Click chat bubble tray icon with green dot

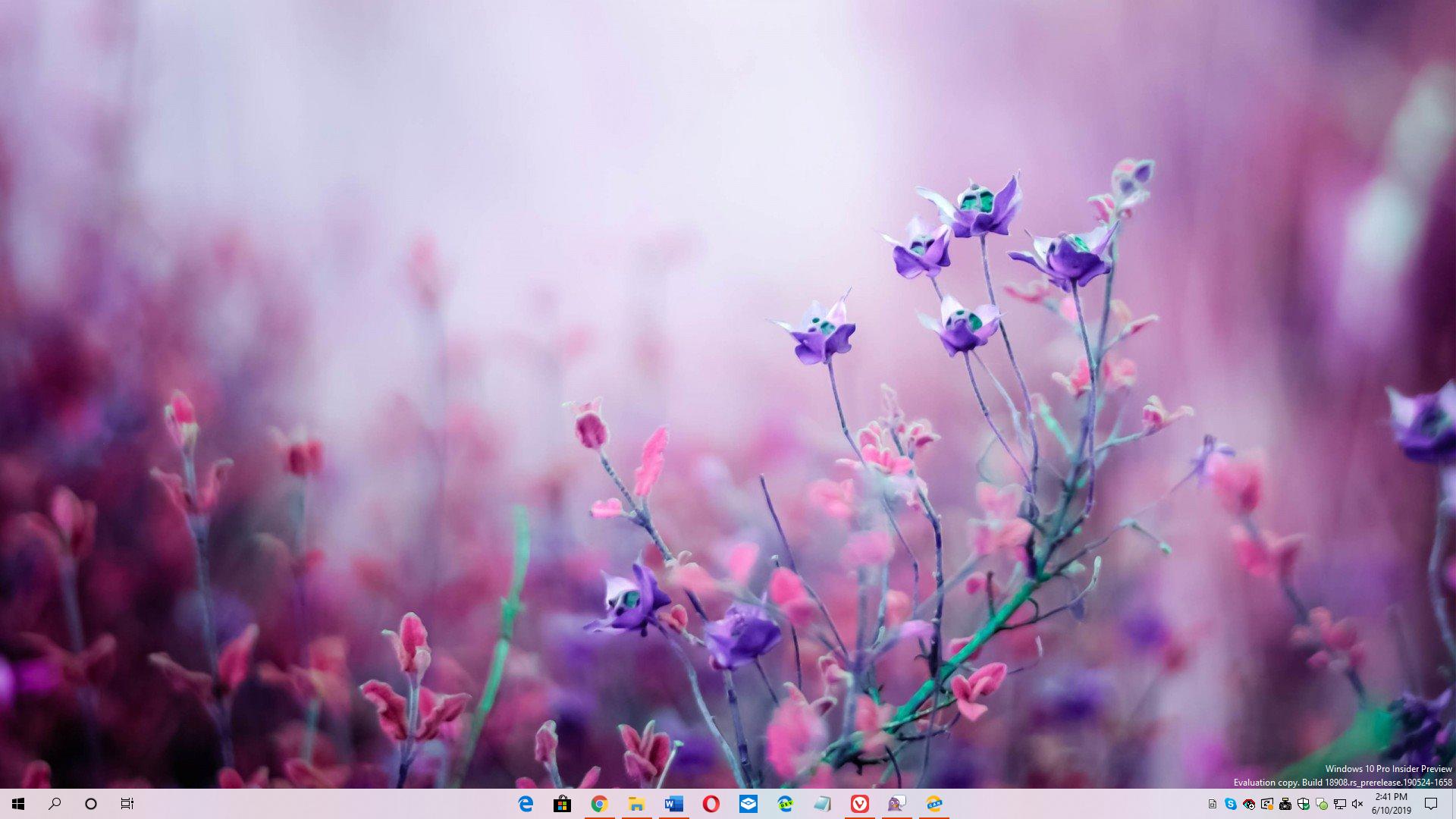[1321, 804]
